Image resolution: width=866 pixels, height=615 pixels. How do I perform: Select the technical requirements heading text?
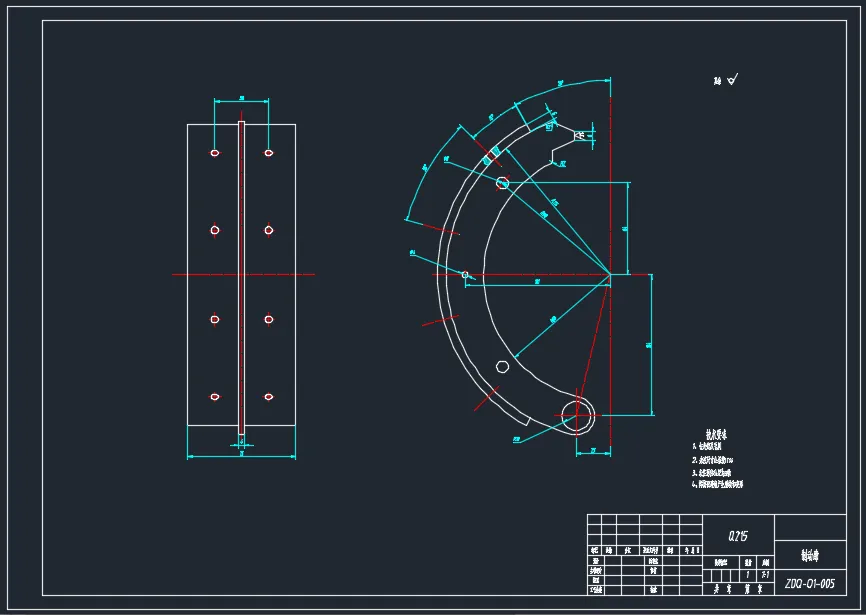pyautogui.click(x=716, y=434)
